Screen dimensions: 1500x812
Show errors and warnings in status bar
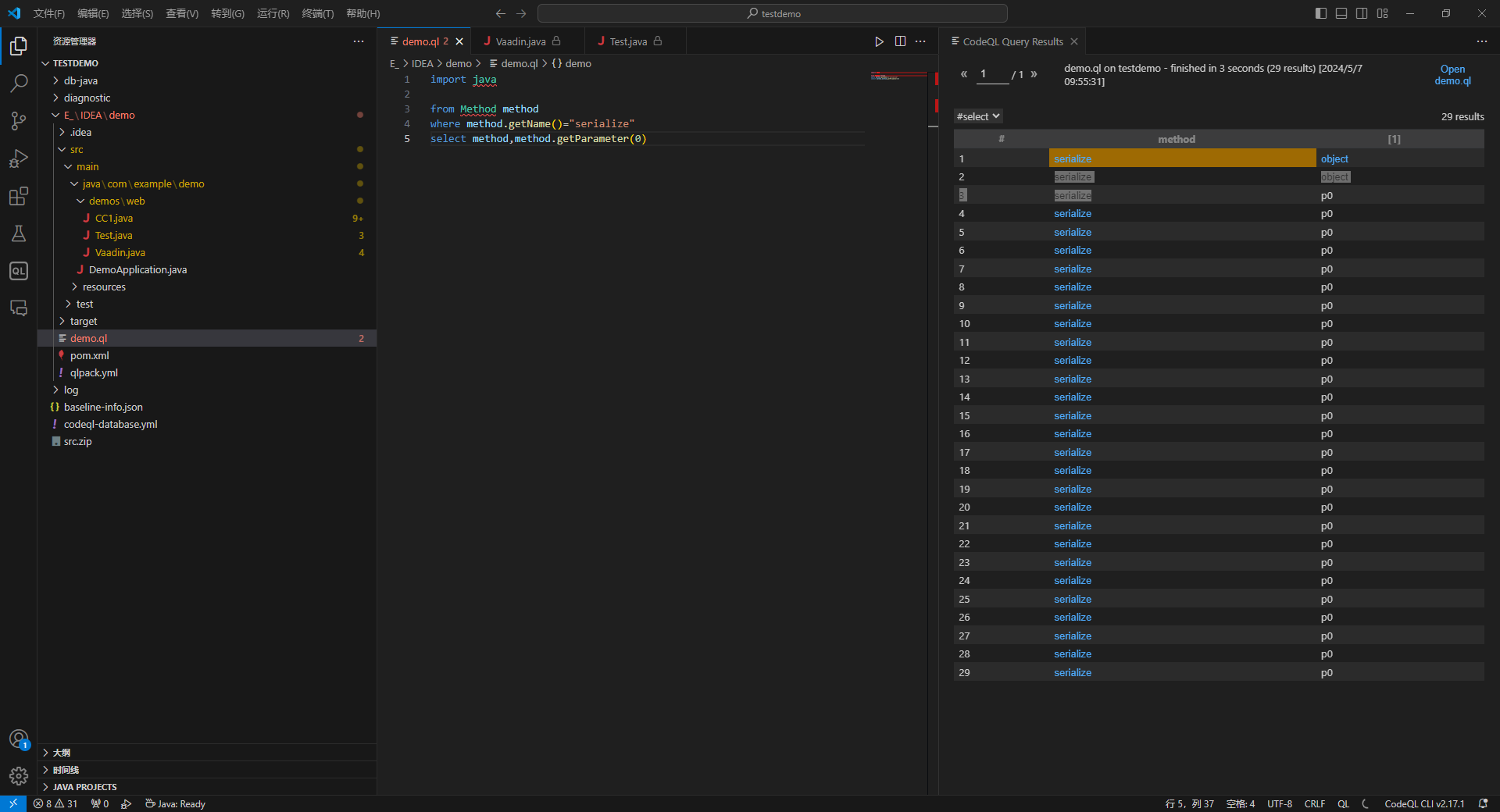(55, 803)
